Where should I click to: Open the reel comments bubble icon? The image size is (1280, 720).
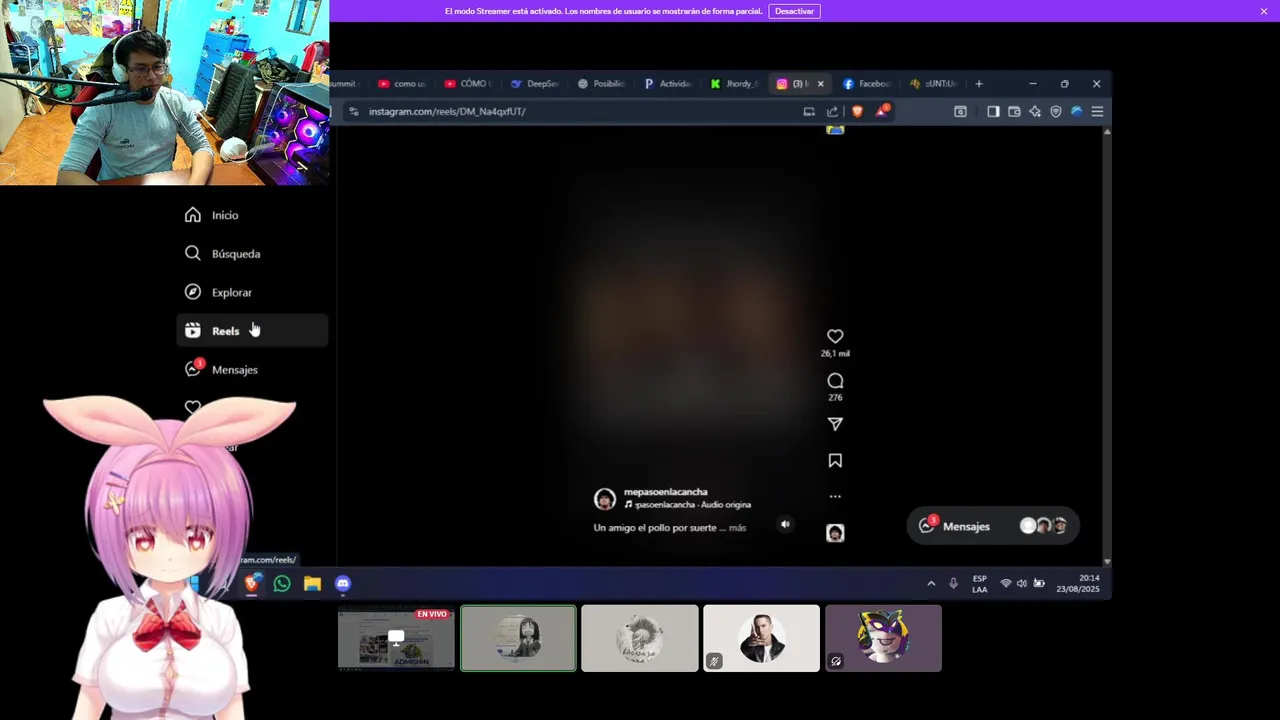coord(835,381)
